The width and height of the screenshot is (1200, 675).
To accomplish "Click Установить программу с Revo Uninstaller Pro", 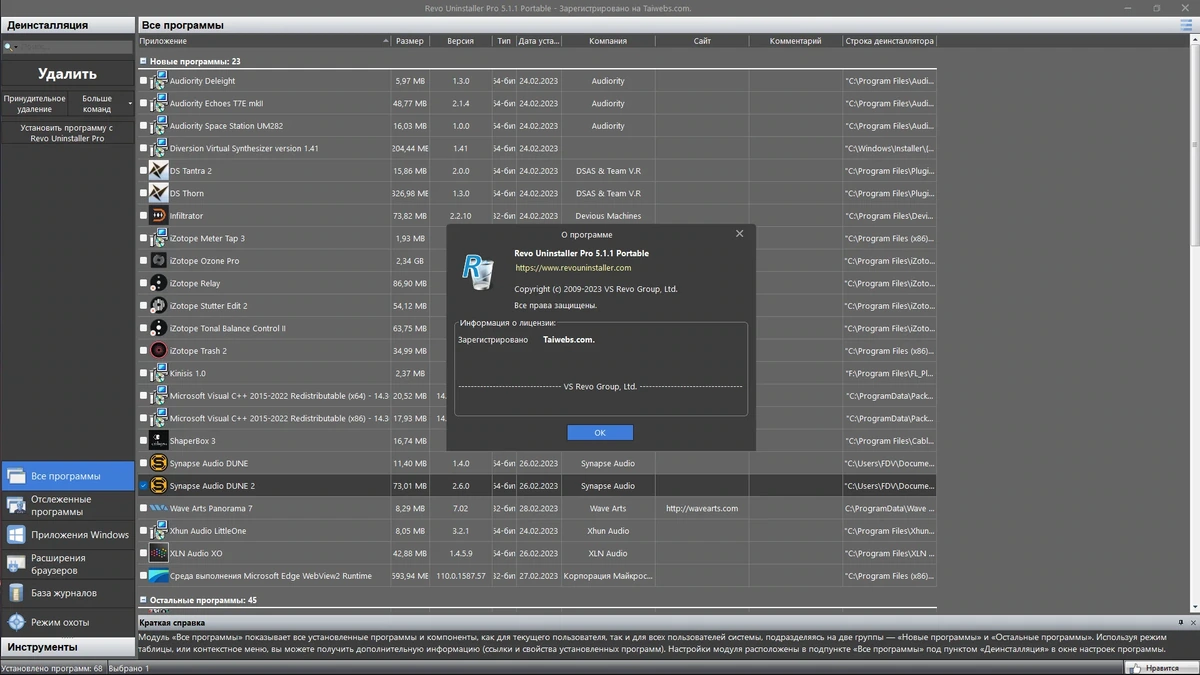I will (67, 133).
